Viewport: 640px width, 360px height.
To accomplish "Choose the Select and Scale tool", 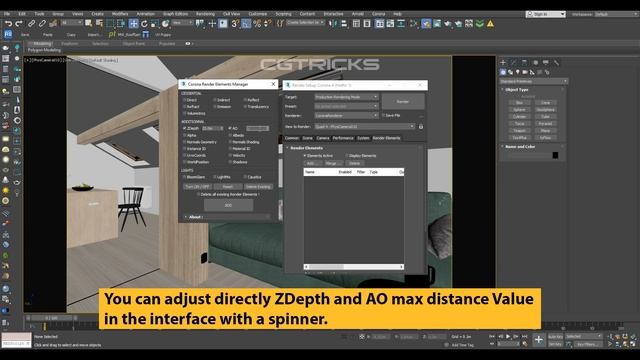I will 155,24.
